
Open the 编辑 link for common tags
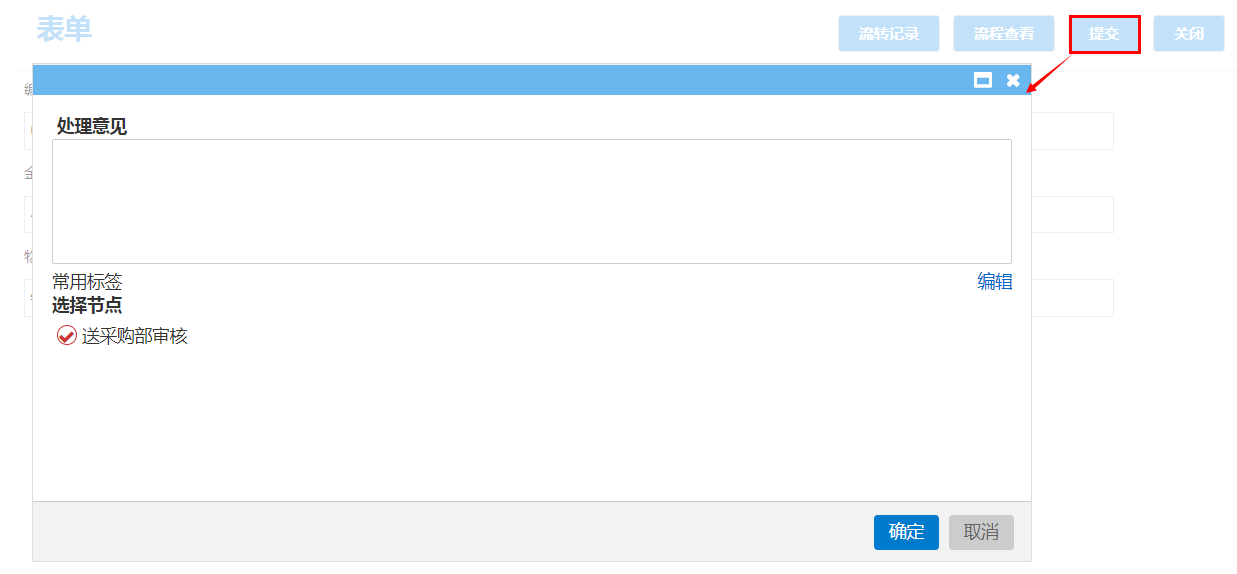point(994,282)
